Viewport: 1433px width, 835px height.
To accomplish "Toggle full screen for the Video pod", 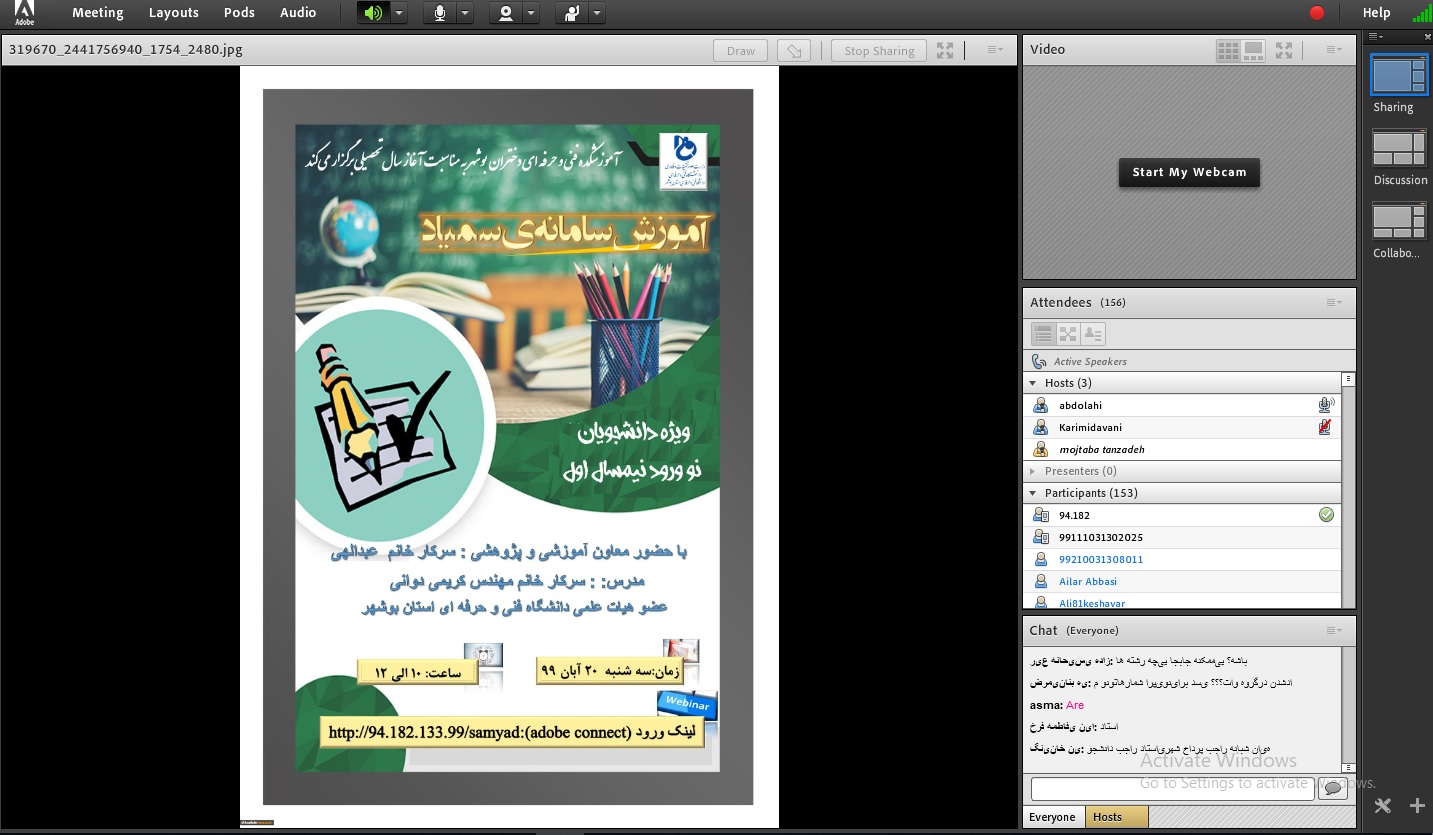I will [x=1284, y=50].
